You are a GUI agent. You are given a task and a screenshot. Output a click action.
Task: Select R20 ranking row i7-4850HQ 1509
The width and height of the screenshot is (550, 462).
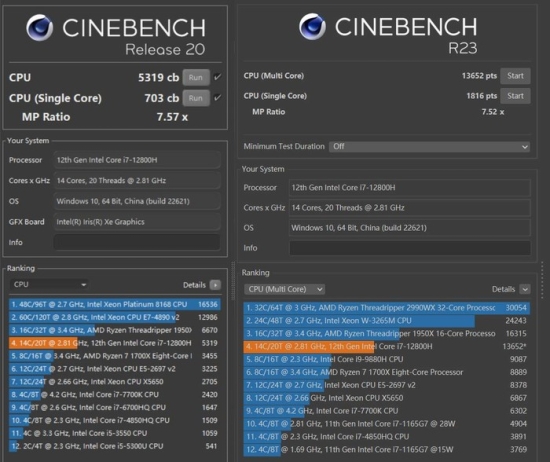click(115, 420)
